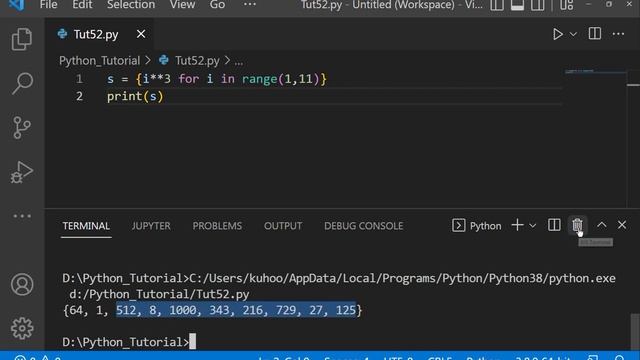Close the Tut52.py tab
The image size is (640, 360).
click(141, 34)
